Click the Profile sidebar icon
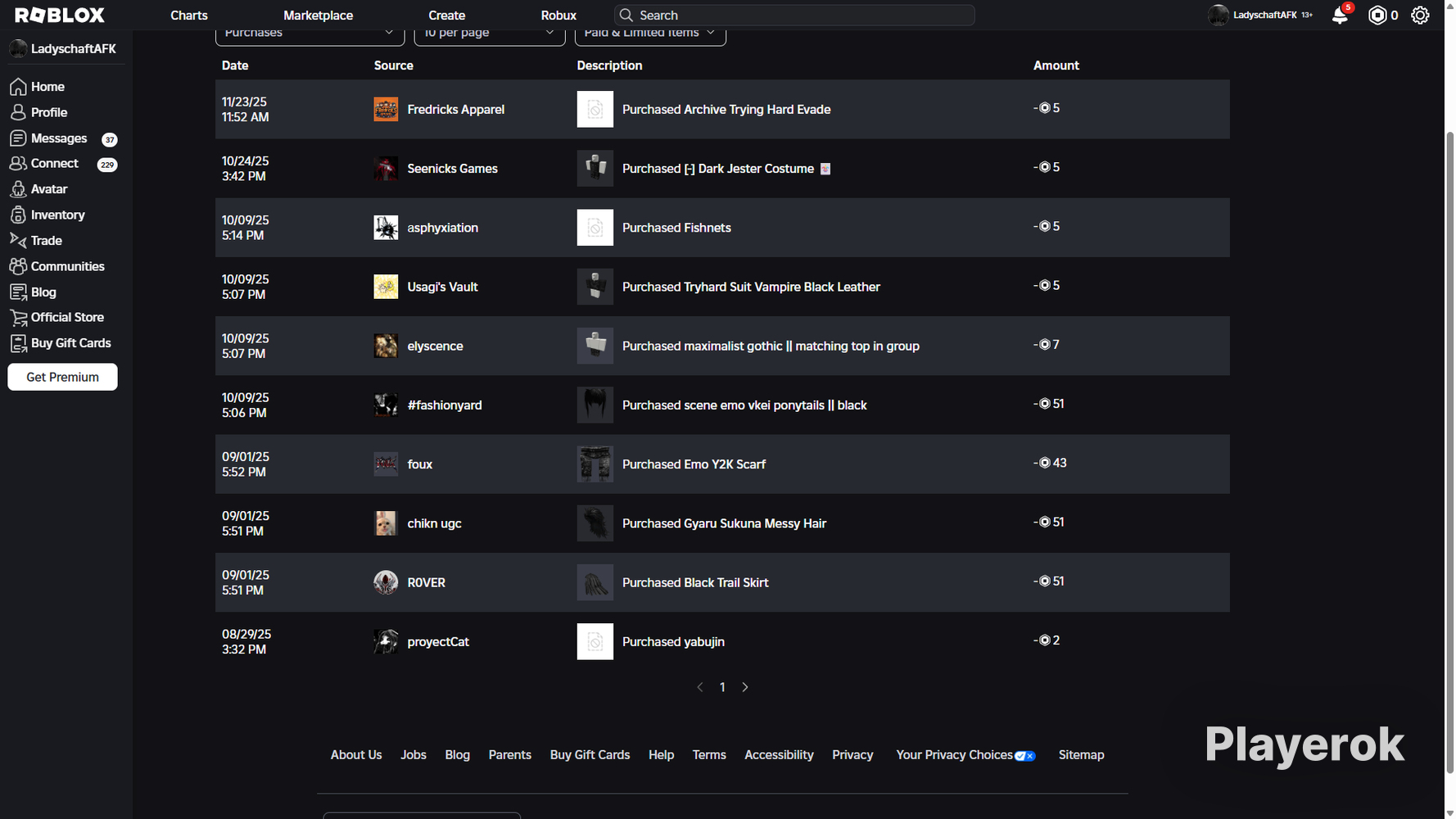Image resolution: width=1456 pixels, height=819 pixels. point(18,112)
